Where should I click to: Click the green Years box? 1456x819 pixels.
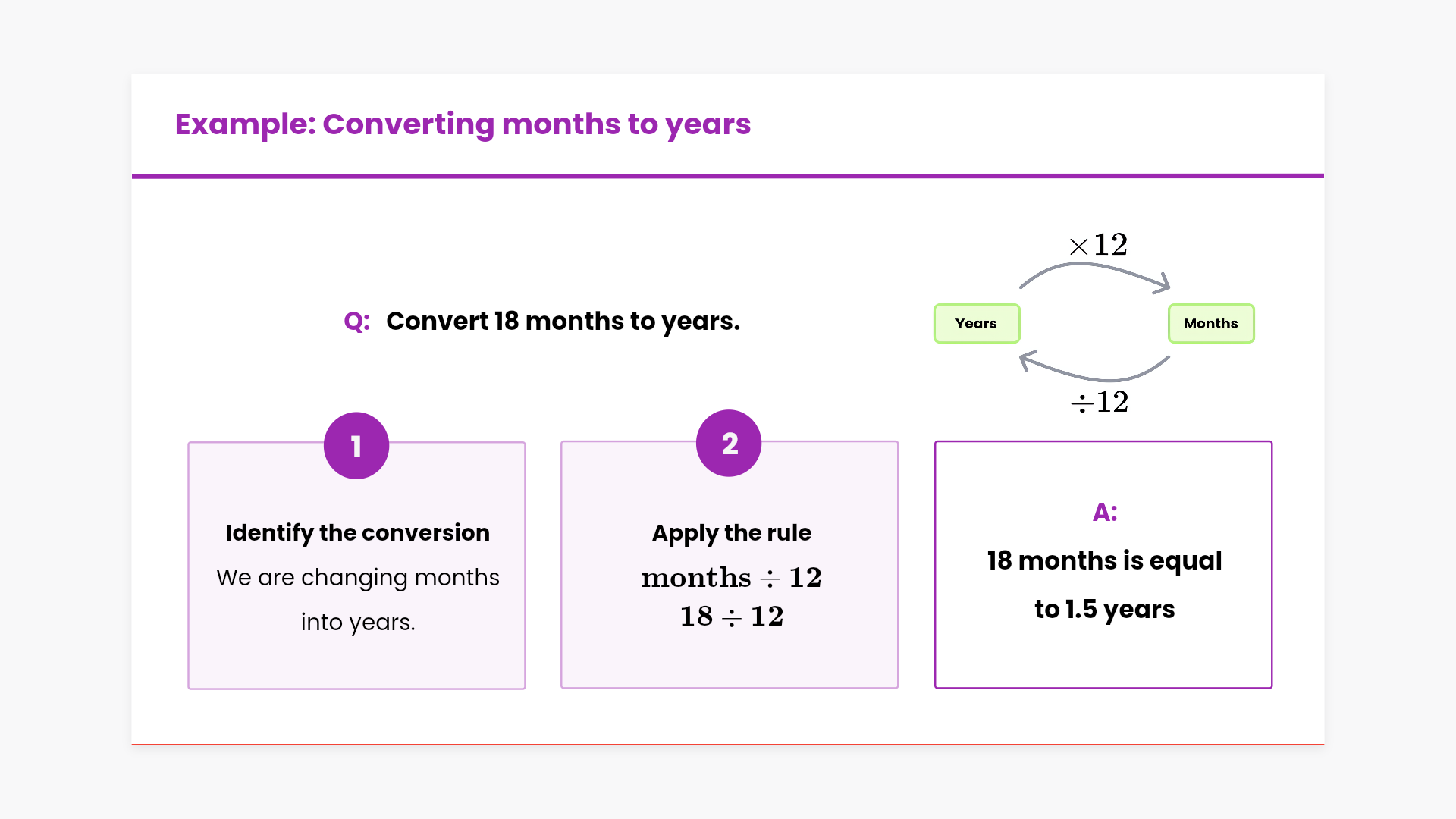click(976, 324)
